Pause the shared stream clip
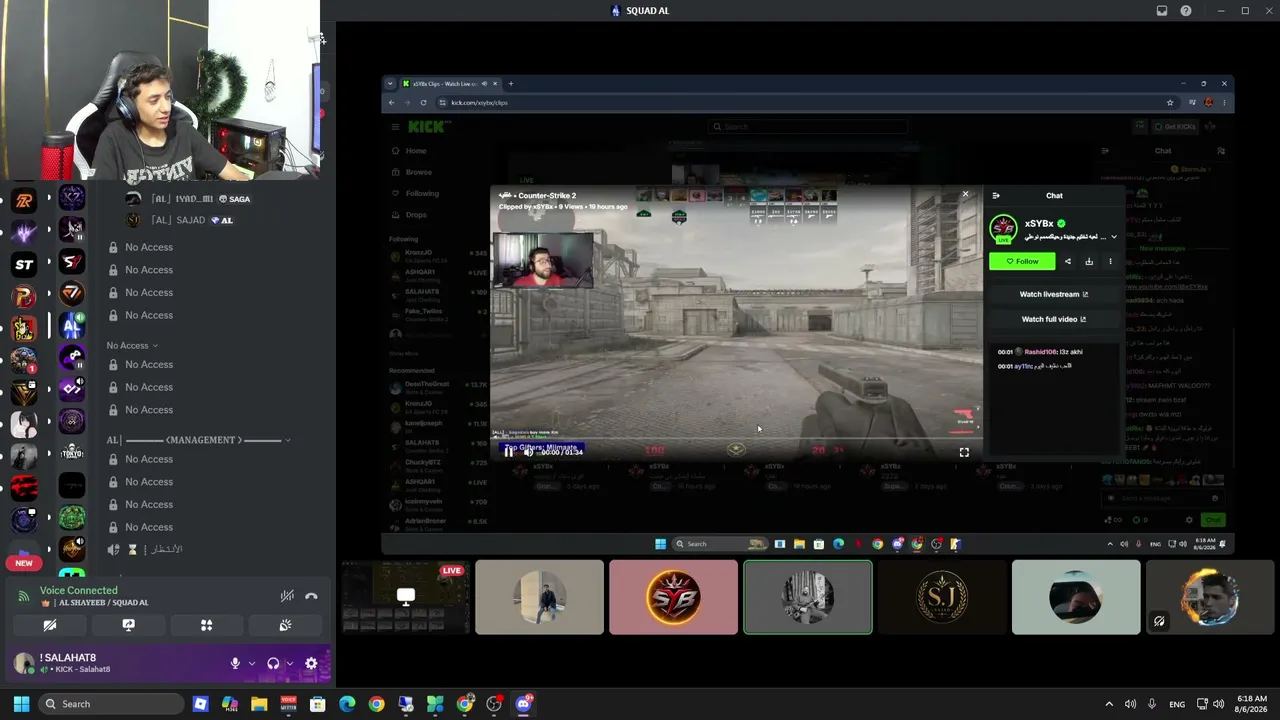Viewport: 1280px width, 720px height. click(509, 452)
